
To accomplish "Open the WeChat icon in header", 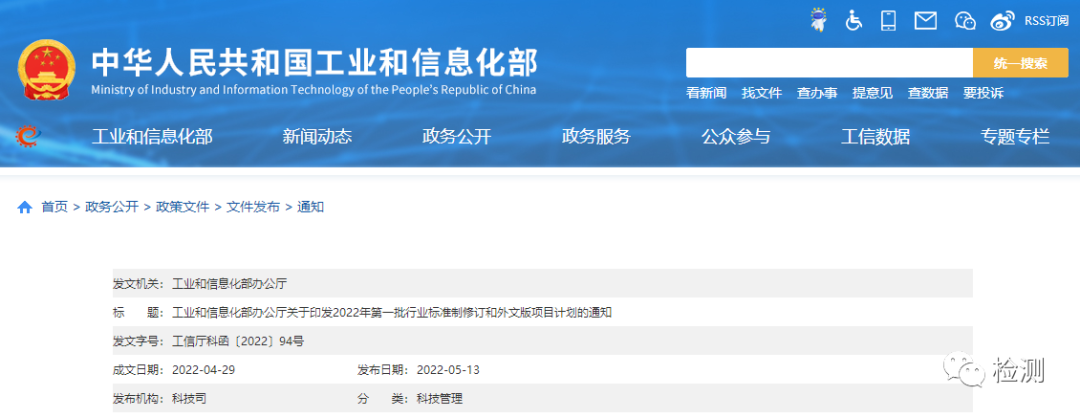I will click(x=966, y=21).
